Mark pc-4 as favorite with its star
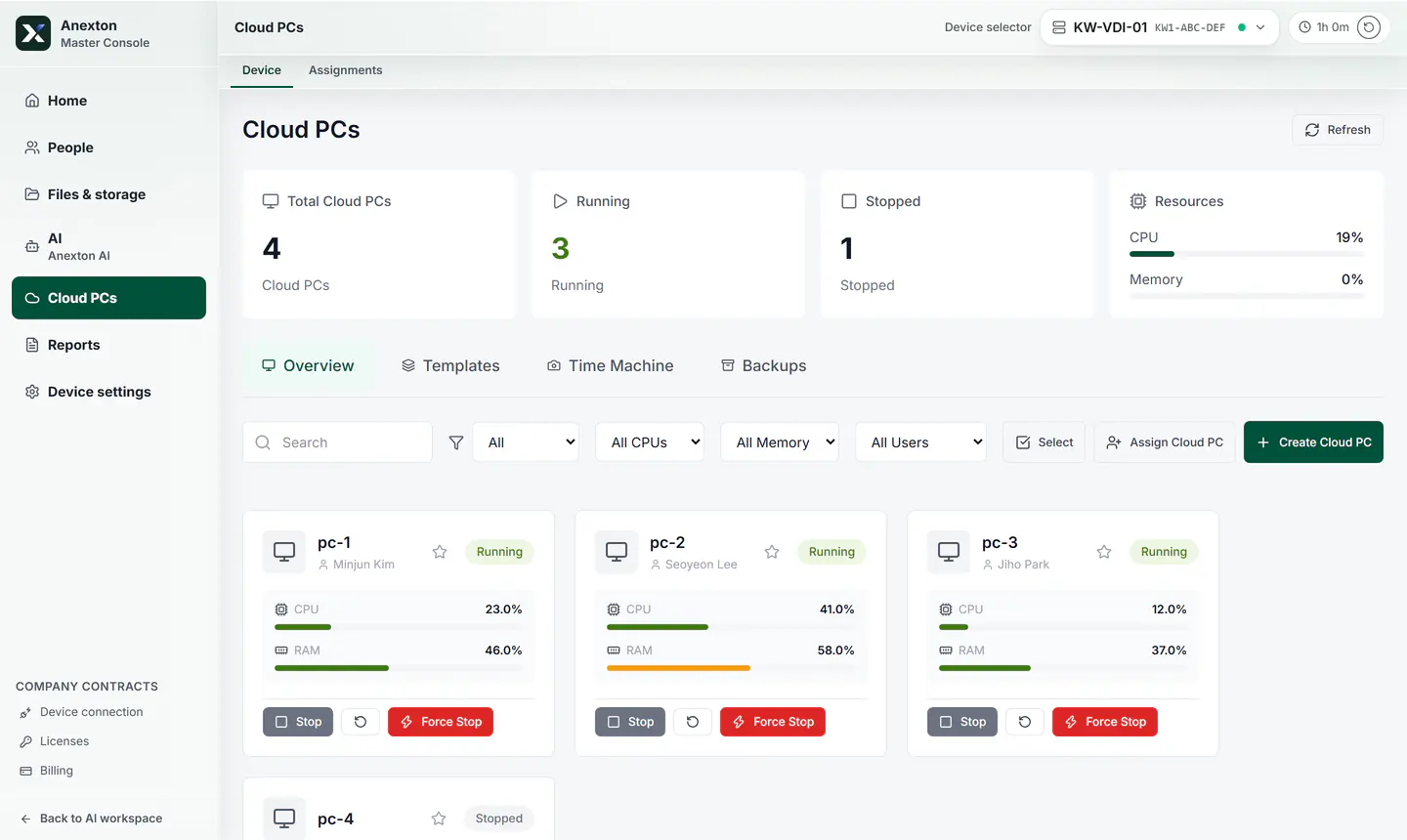This screenshot has width=1407, height=840. point(439,819)
